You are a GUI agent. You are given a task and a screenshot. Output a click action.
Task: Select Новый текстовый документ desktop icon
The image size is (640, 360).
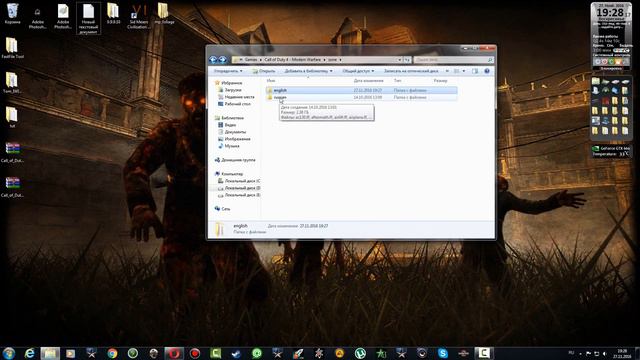tap(88, 18)
